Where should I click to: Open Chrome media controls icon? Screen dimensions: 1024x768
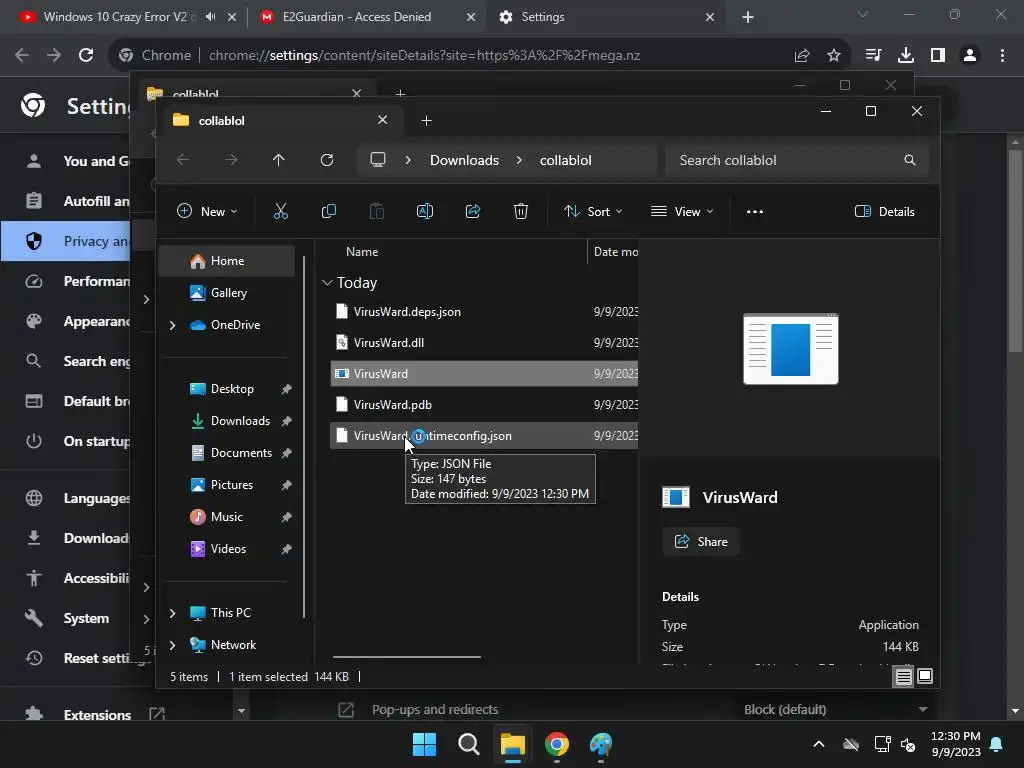point(873,56)
